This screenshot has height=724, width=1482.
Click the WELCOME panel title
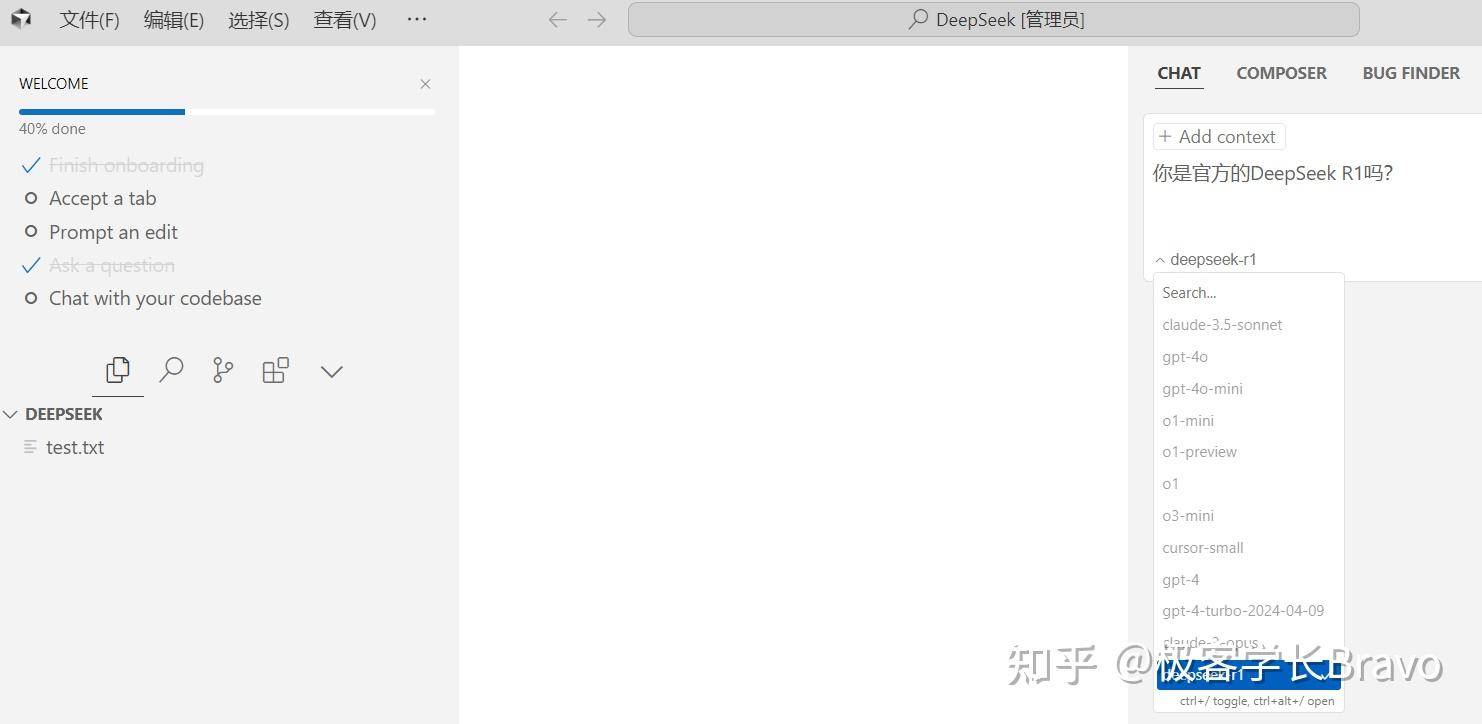coord(54,84)
